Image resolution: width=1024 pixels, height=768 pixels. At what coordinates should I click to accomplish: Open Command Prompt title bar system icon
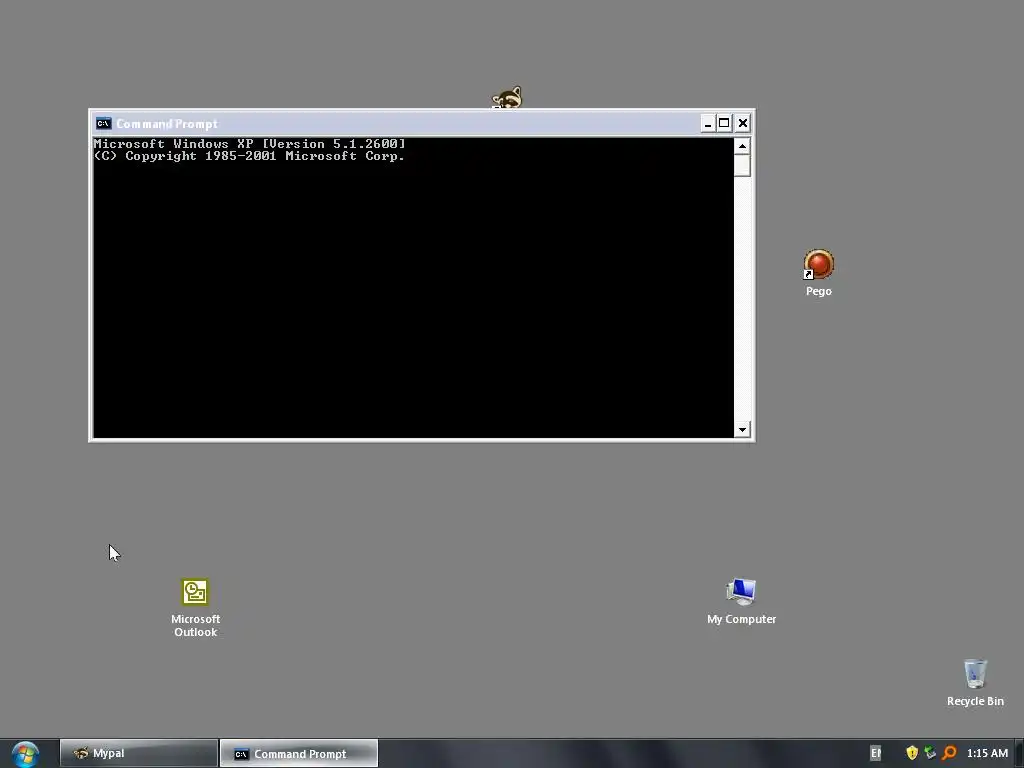103,123
